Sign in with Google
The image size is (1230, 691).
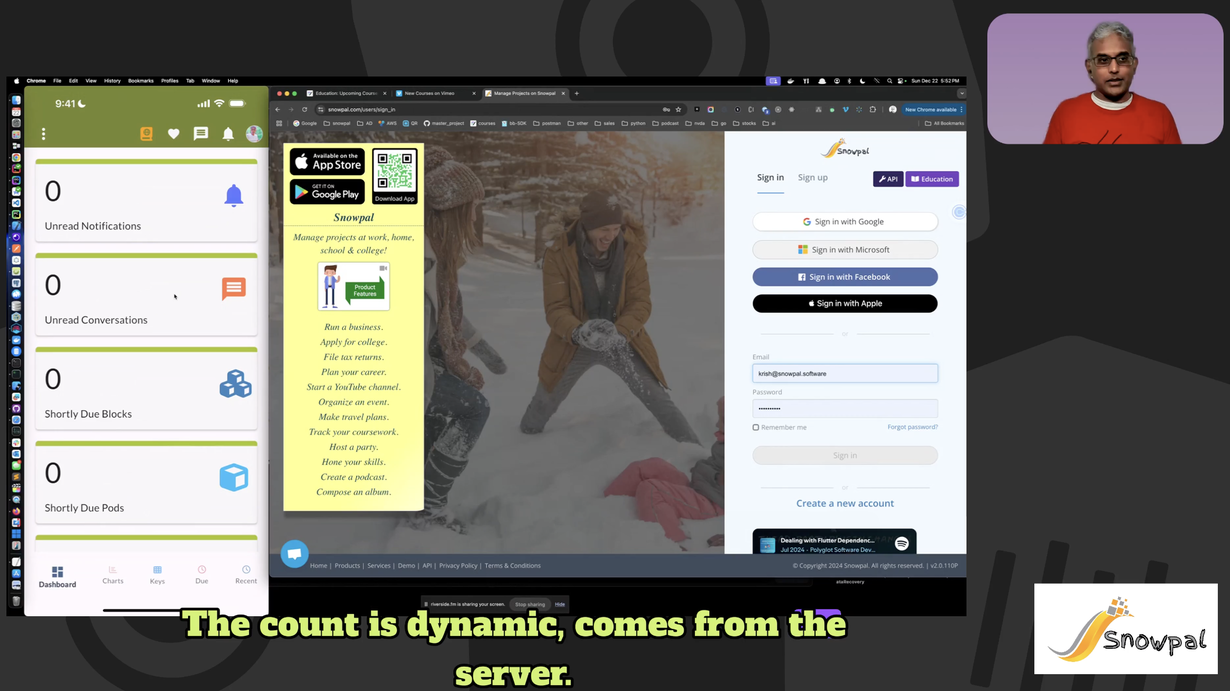coord(845,222)
